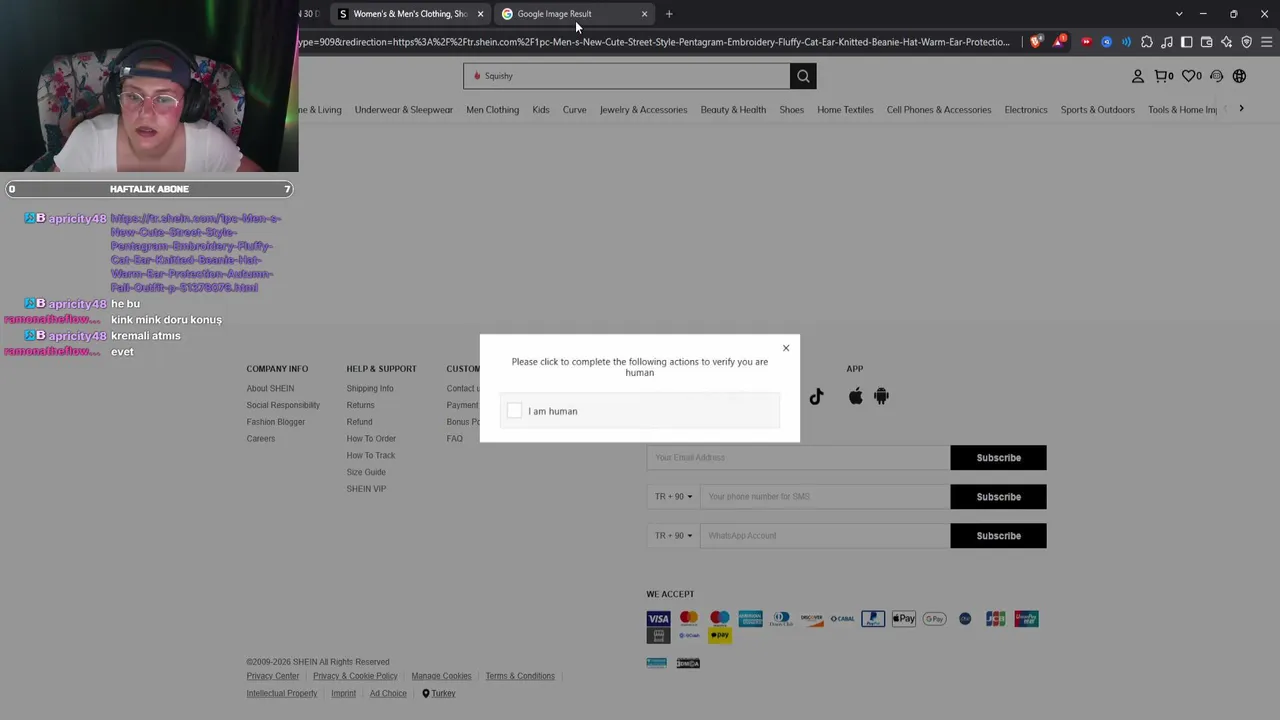Open the Shoes category

pyautogui.click(x=792, y=110)
